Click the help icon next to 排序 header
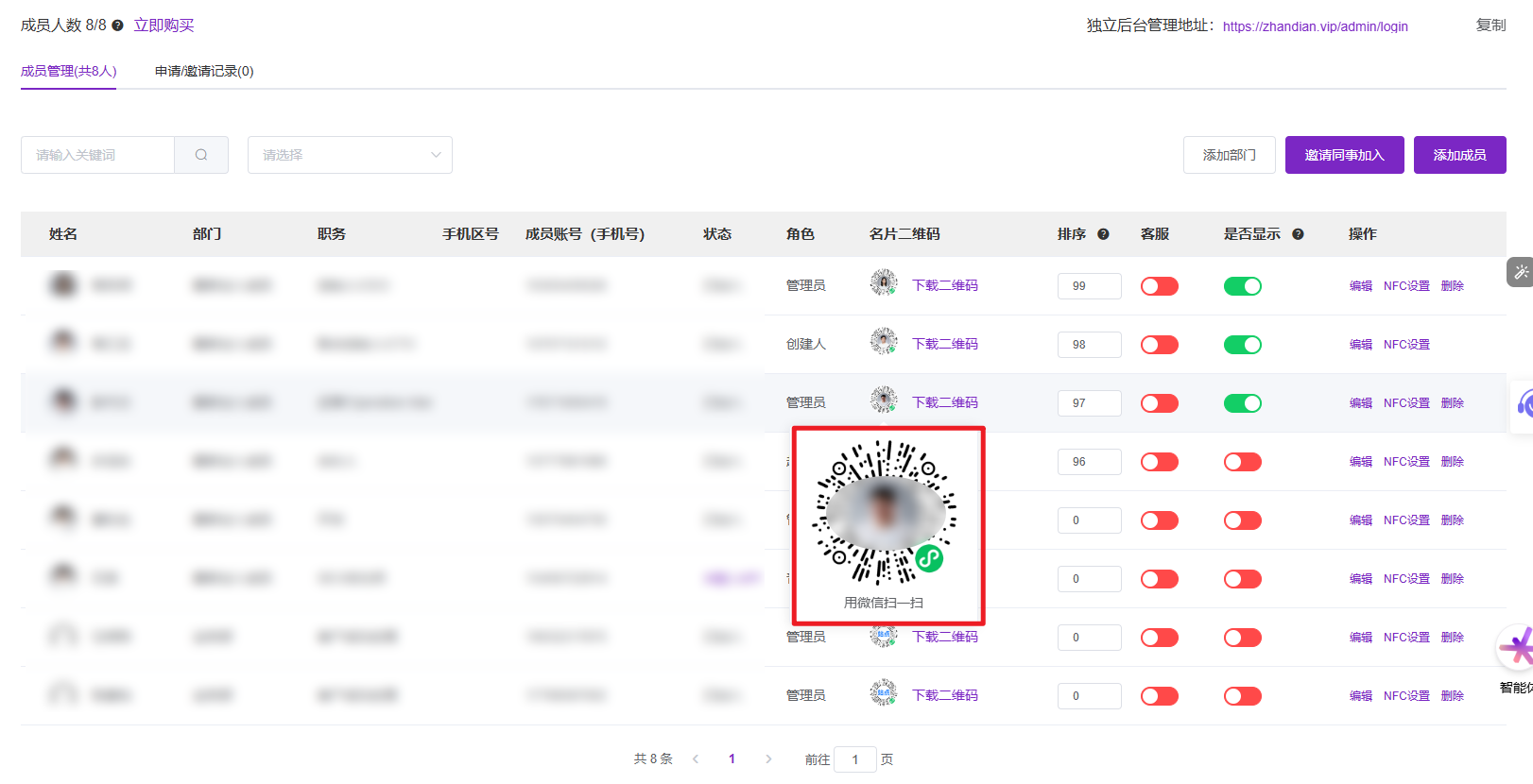The image size is (1533, 784). tap(1103, 234)
